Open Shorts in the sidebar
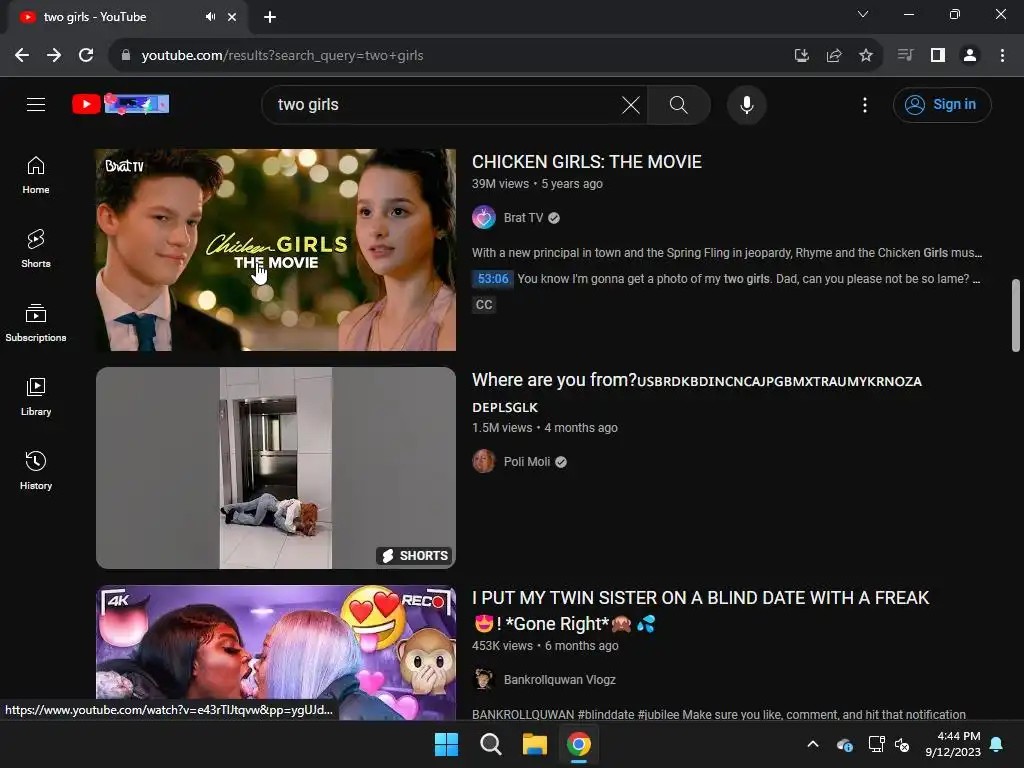This screenshot has width=1024, height=768. click(36, 249)
